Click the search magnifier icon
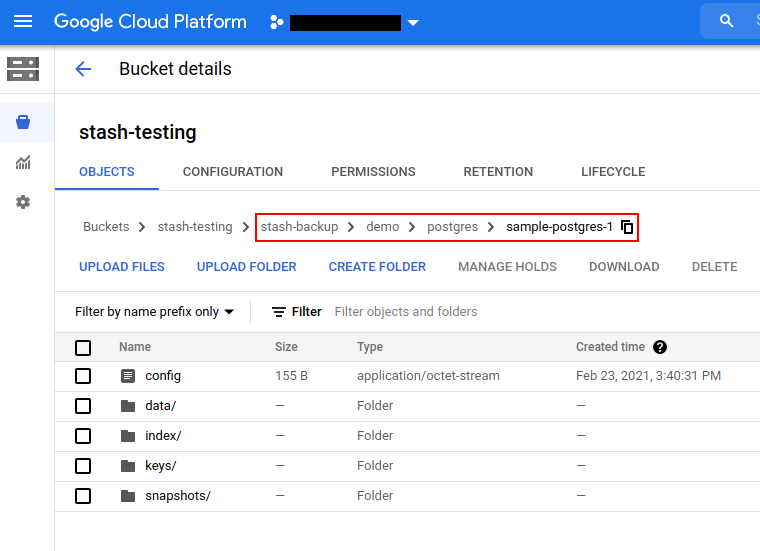Screen dimensions: 760x551 [x=727, y=21]
